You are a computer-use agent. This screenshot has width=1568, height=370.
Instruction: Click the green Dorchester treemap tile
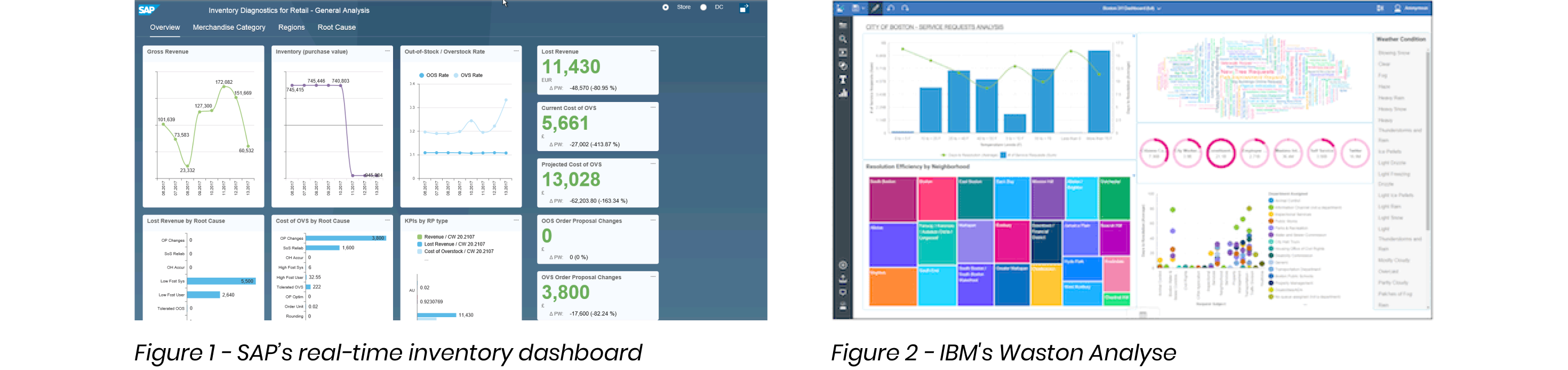pos(1115,198)
